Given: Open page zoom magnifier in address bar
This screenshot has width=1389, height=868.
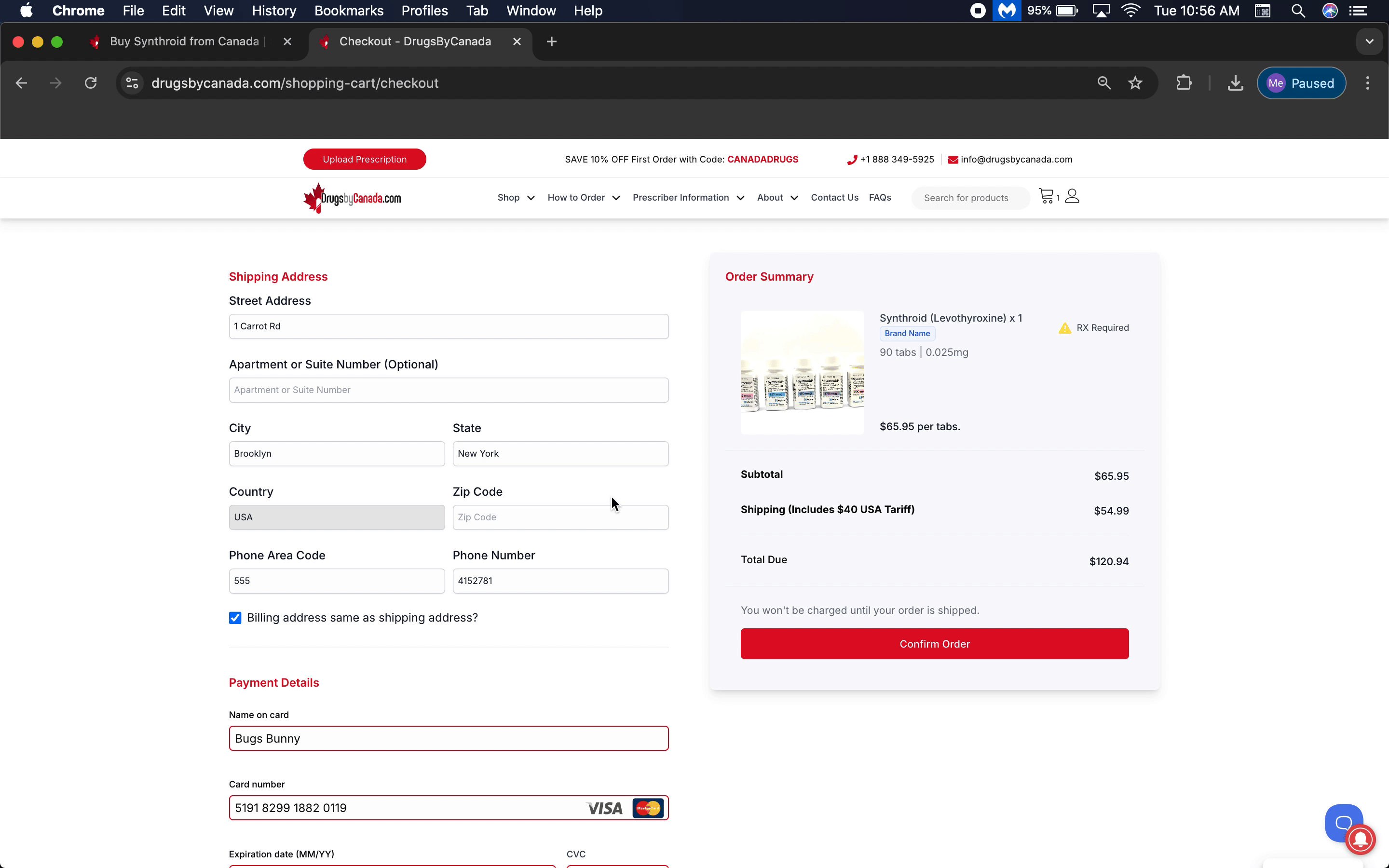Looking at the screenshot, I should (1103, 83).
